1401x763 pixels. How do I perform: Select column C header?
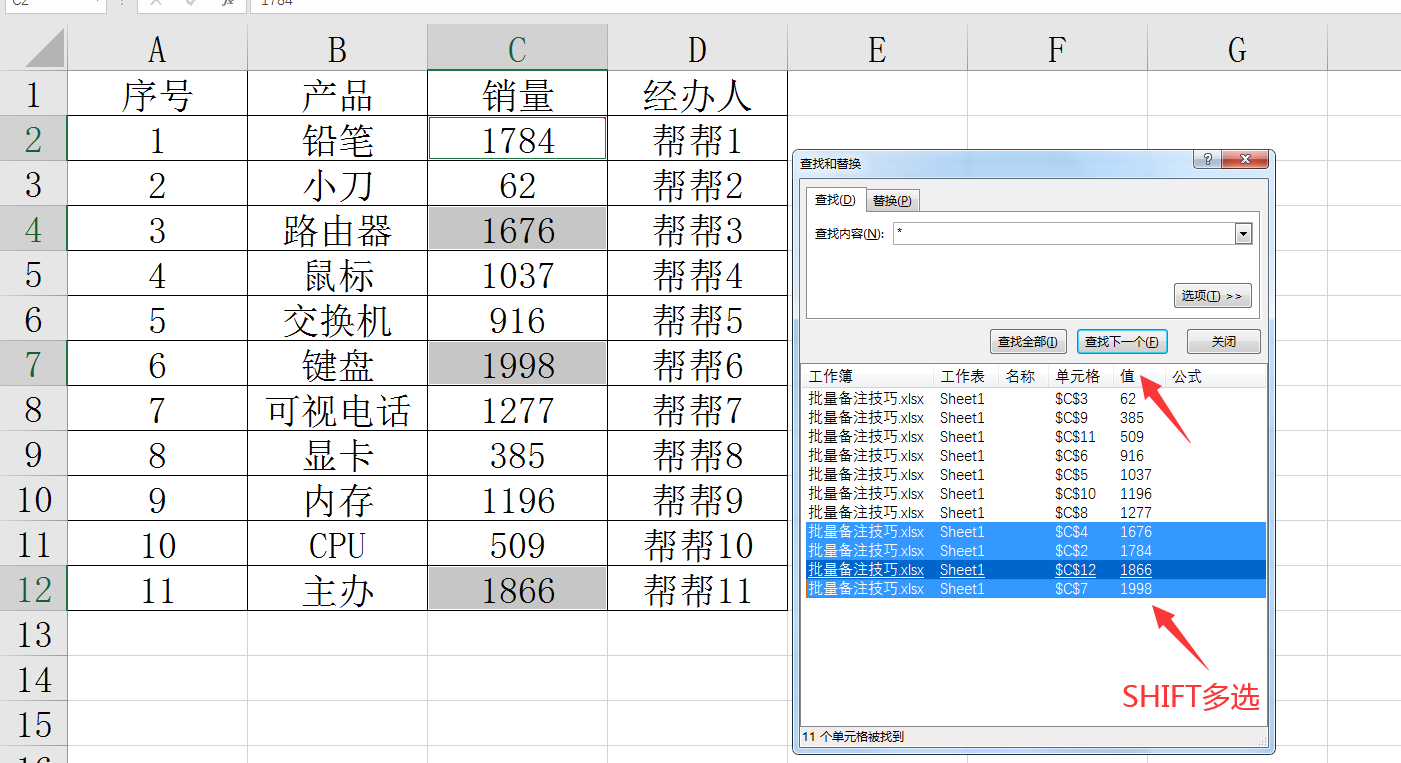coord(517,48)
